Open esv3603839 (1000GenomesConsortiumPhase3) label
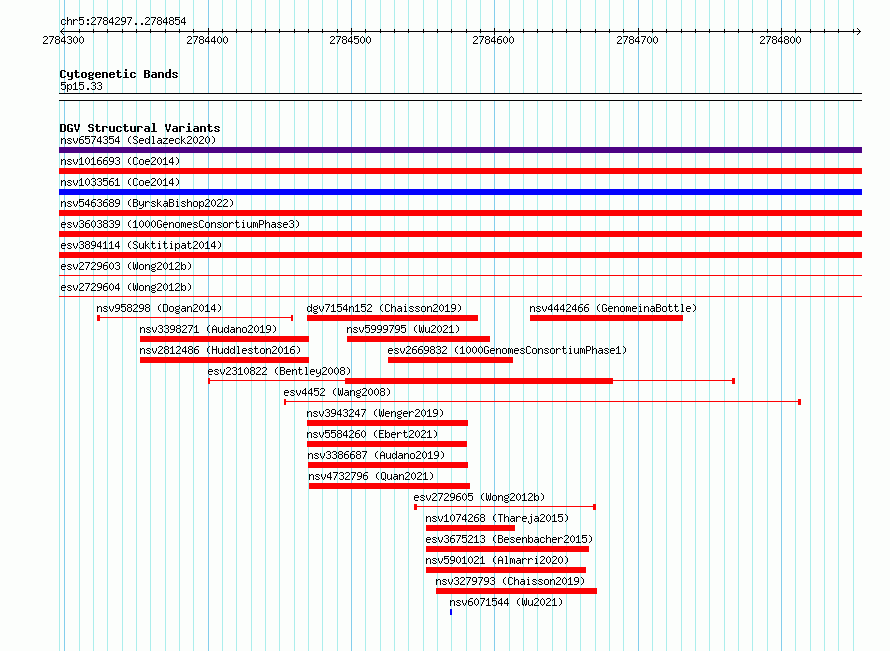The height and width of the screenshot is (651, 890). tap(180, 224)
